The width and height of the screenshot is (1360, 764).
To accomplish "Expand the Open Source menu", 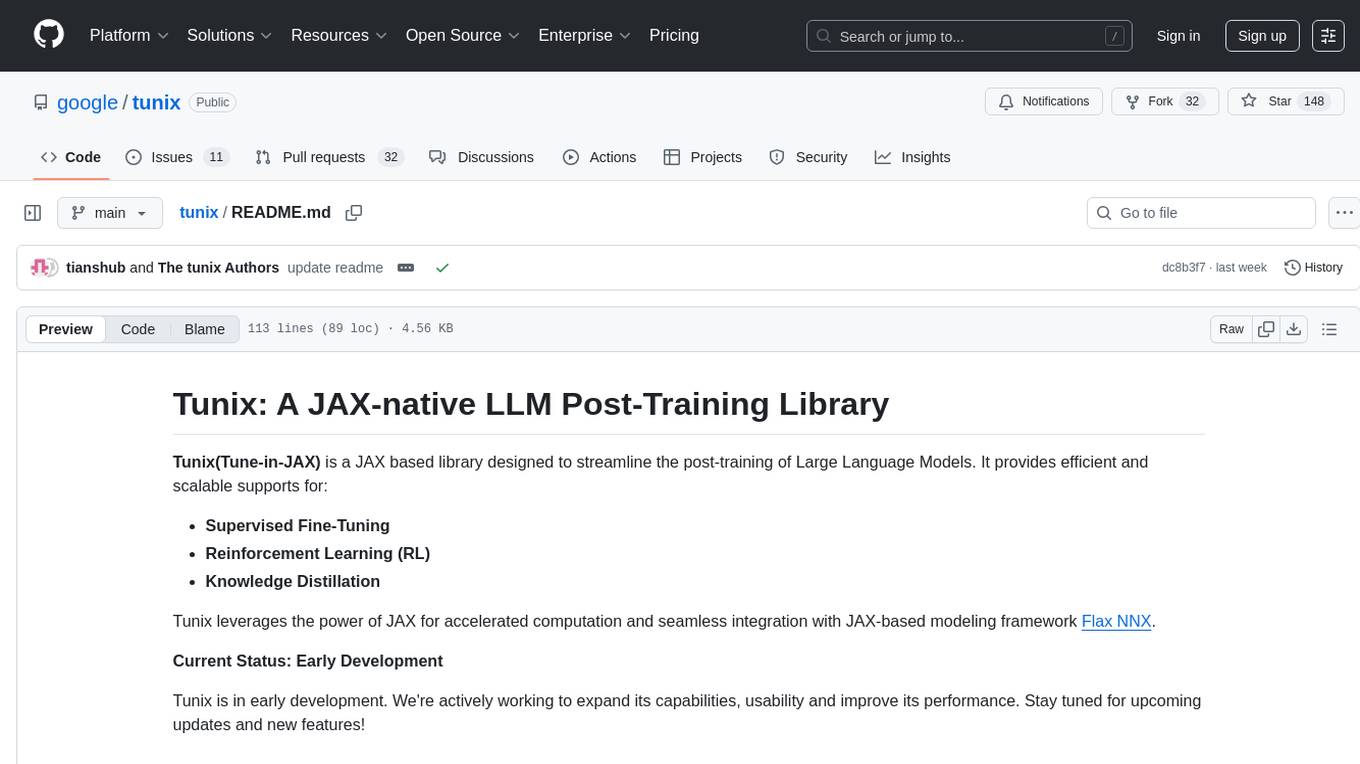I will (x=463, y=35).
